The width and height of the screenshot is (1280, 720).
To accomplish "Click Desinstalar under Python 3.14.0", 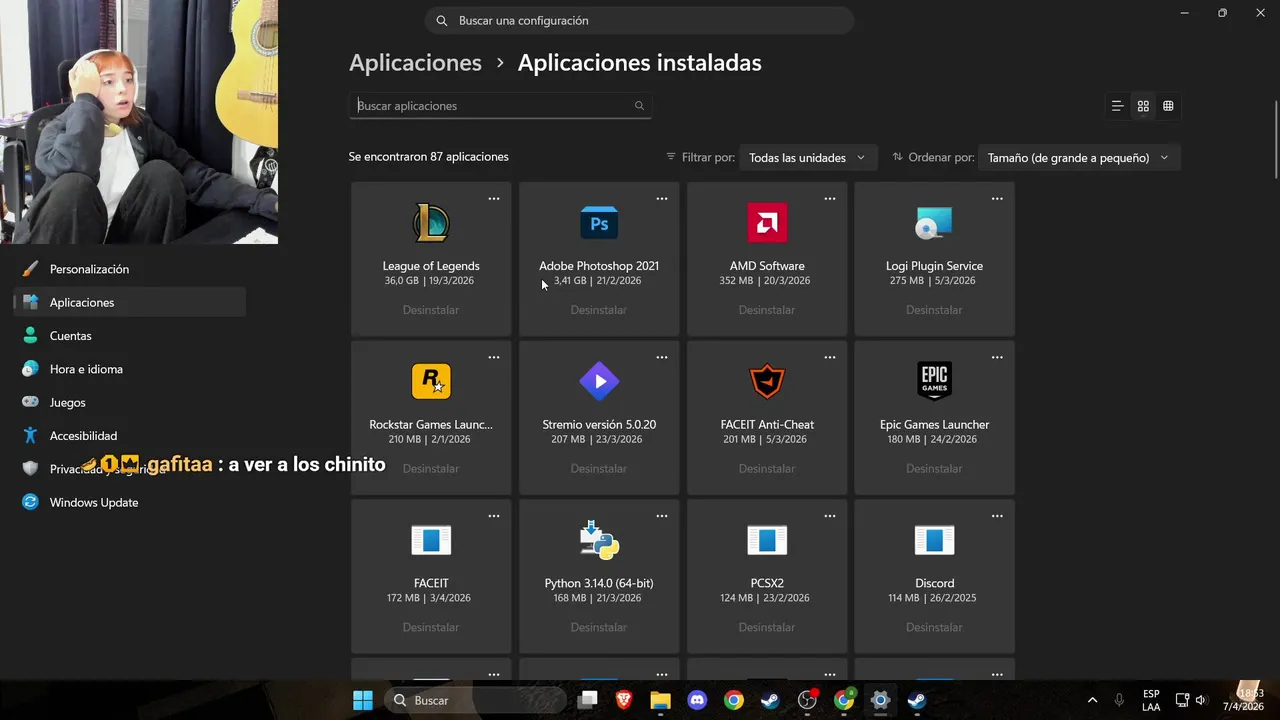I will (x=599, y=627).
